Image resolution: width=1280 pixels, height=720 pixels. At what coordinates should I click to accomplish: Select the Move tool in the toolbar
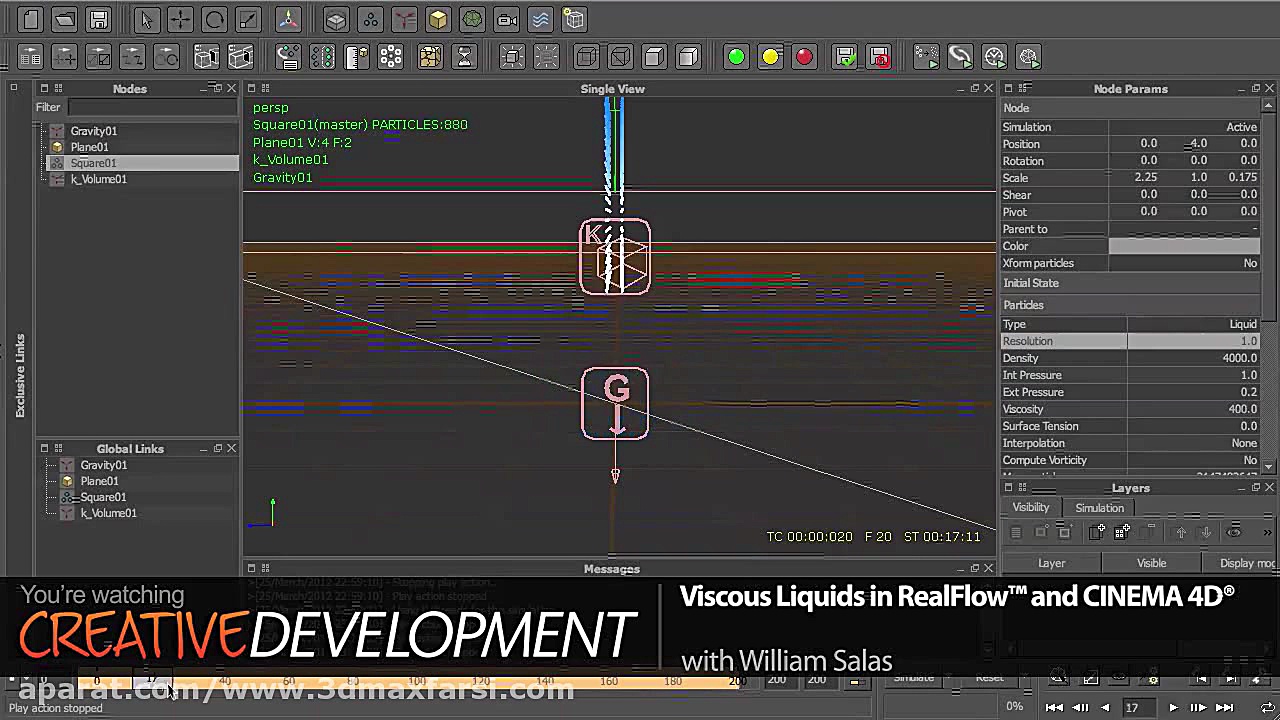(183, 20)
